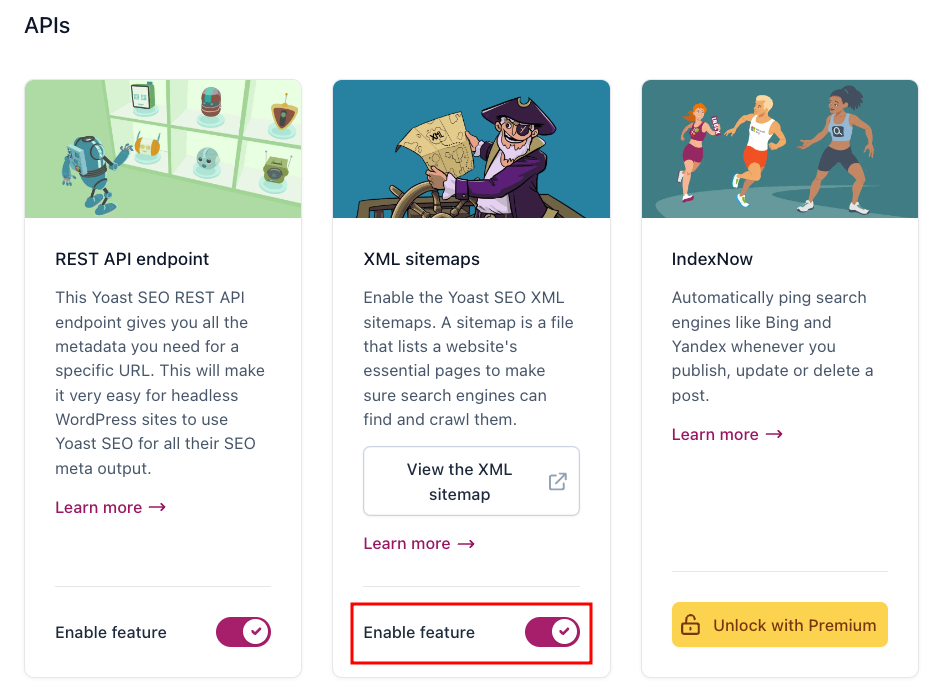The image size is (942, 698).
Task: Click the padlock icon in Unlock with Premium
Action: tap(691, 624)
